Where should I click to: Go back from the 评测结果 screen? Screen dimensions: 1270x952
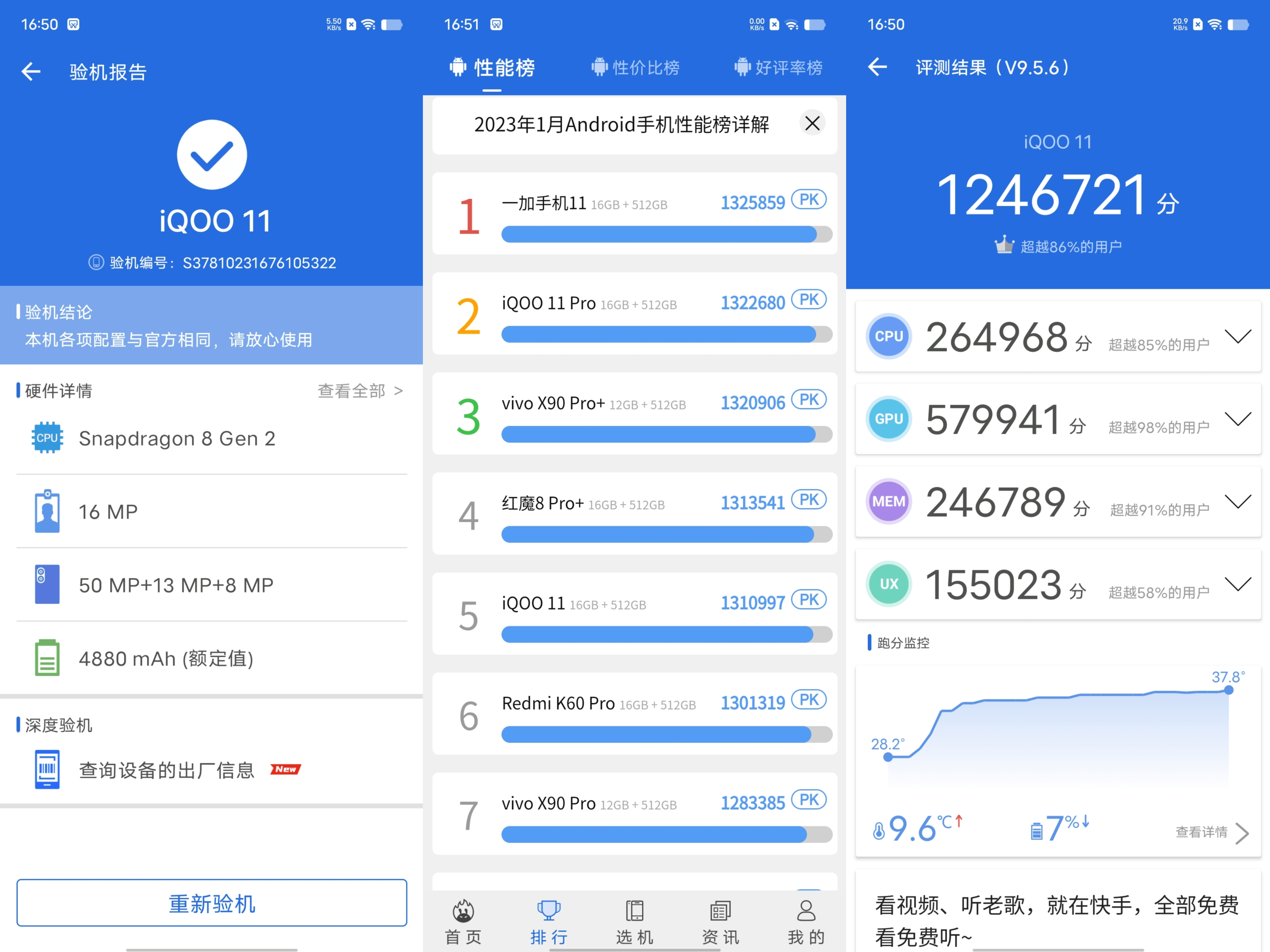tap(877, 67)
